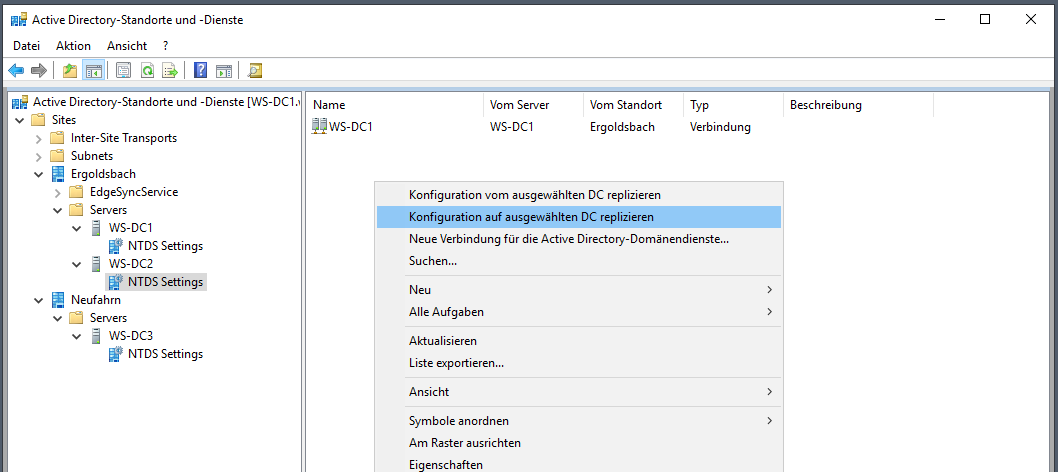Select NTDS Settings under WS-DC2
The image size is (1058, 472).
(165, 282)
